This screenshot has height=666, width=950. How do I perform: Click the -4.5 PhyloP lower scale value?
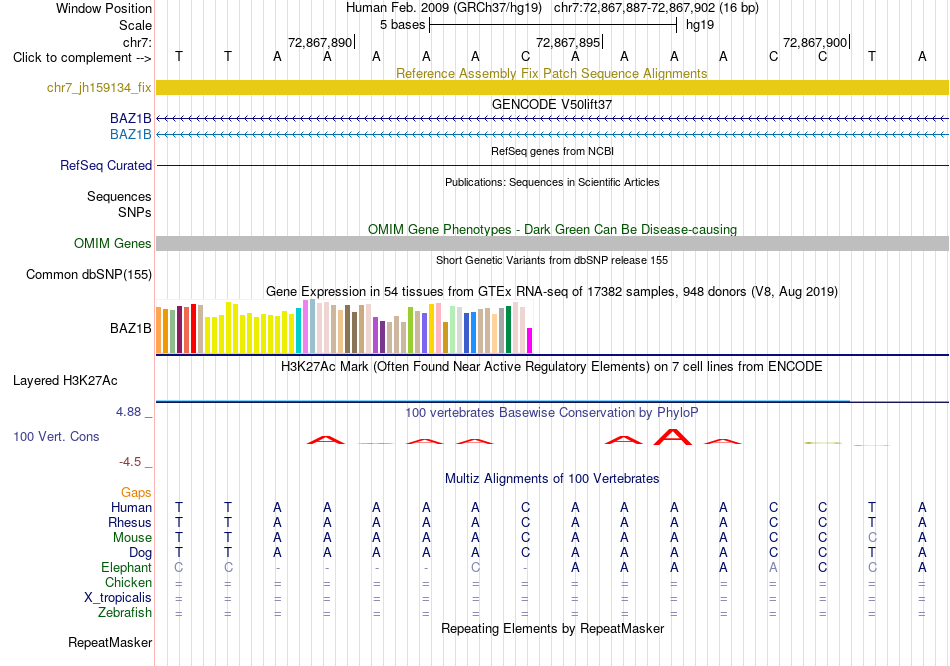coord(130,462)
